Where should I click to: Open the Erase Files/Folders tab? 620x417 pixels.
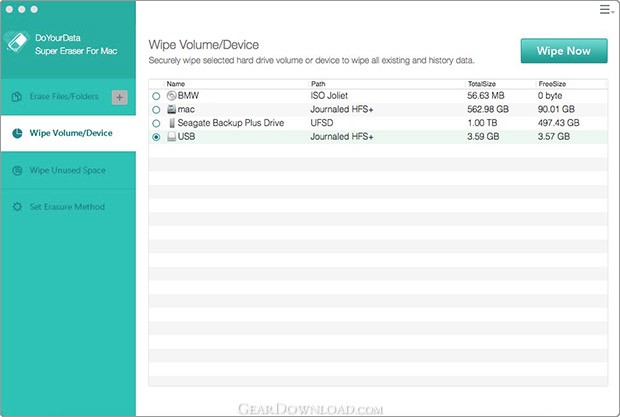(68, 97)
